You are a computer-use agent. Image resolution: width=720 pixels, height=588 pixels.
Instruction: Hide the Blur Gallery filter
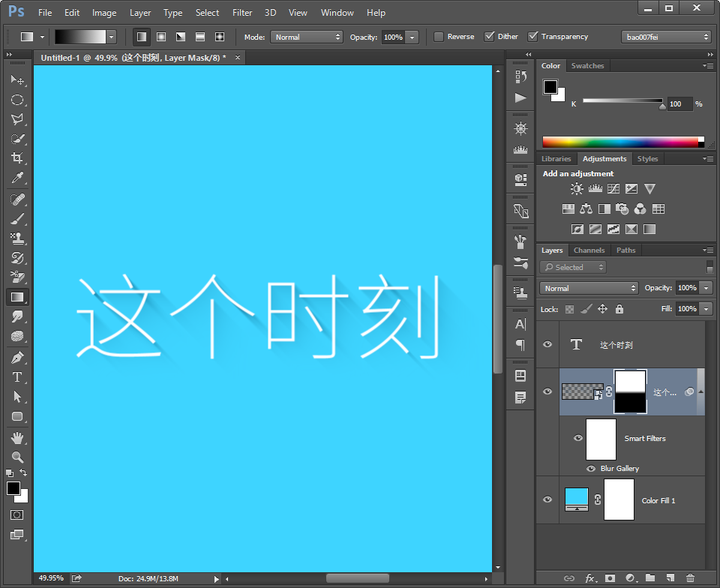coord(591,469)
